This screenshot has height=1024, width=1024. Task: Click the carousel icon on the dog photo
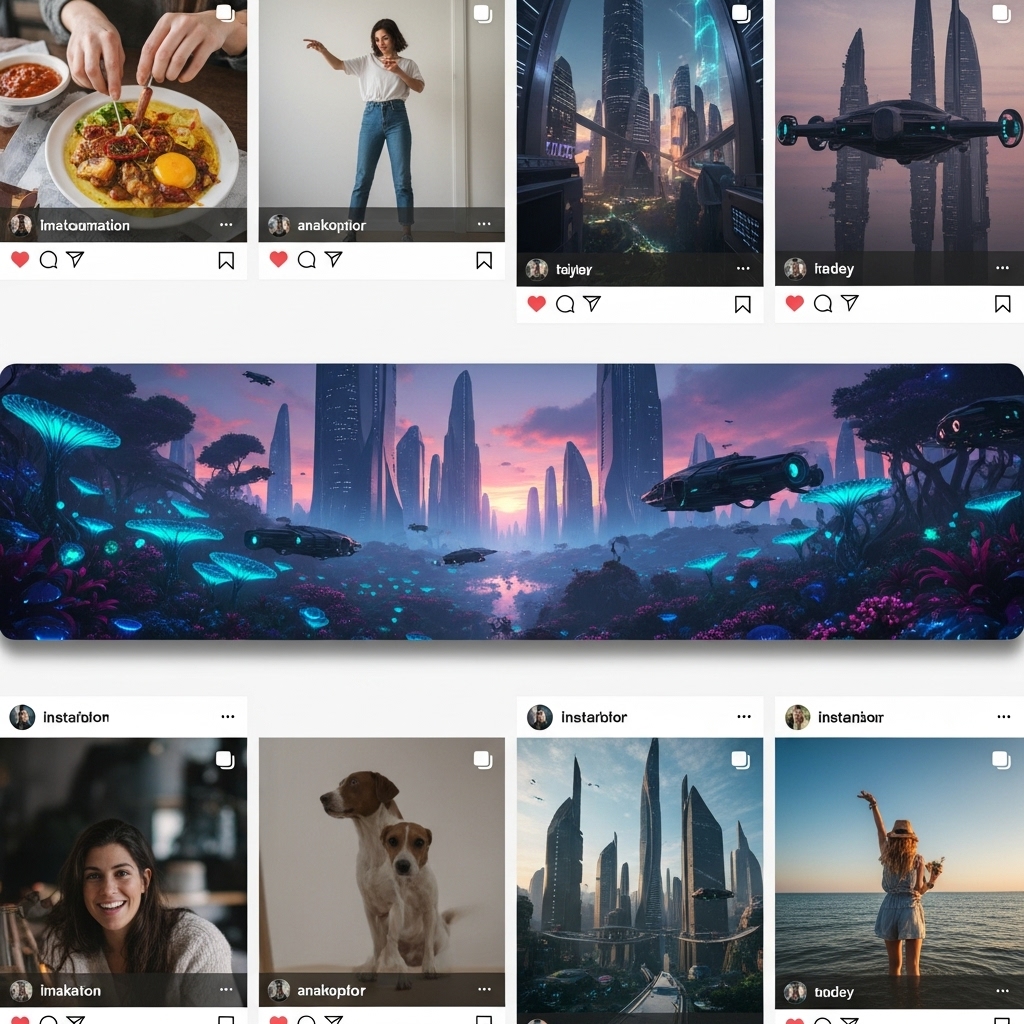click(483, 760)
